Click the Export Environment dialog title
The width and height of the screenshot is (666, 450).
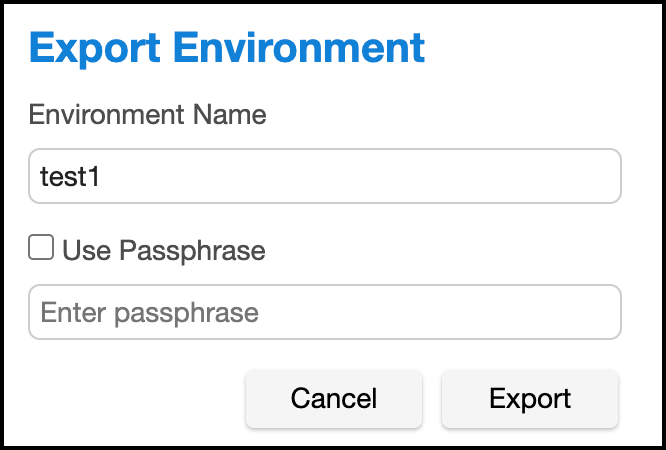click(x=227, y=48)
